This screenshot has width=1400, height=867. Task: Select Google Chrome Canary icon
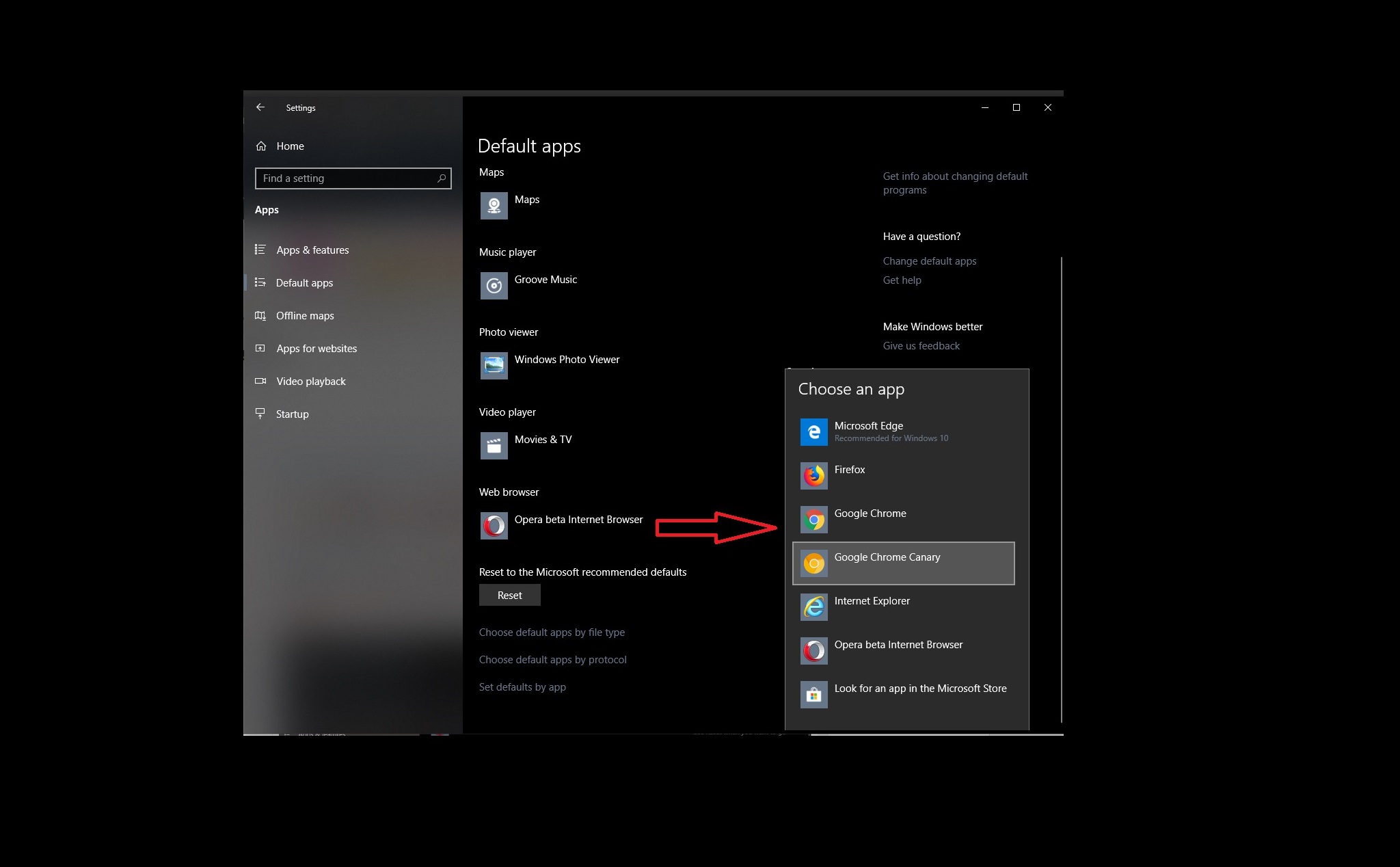(813, 563)
